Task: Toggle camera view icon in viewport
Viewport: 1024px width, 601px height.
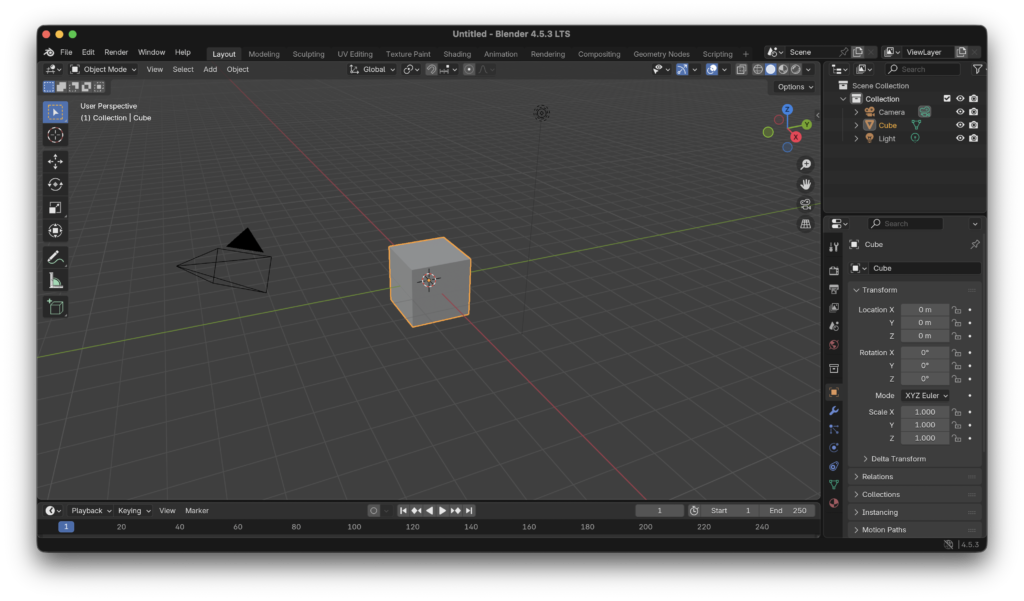Action: click(805, 204)
